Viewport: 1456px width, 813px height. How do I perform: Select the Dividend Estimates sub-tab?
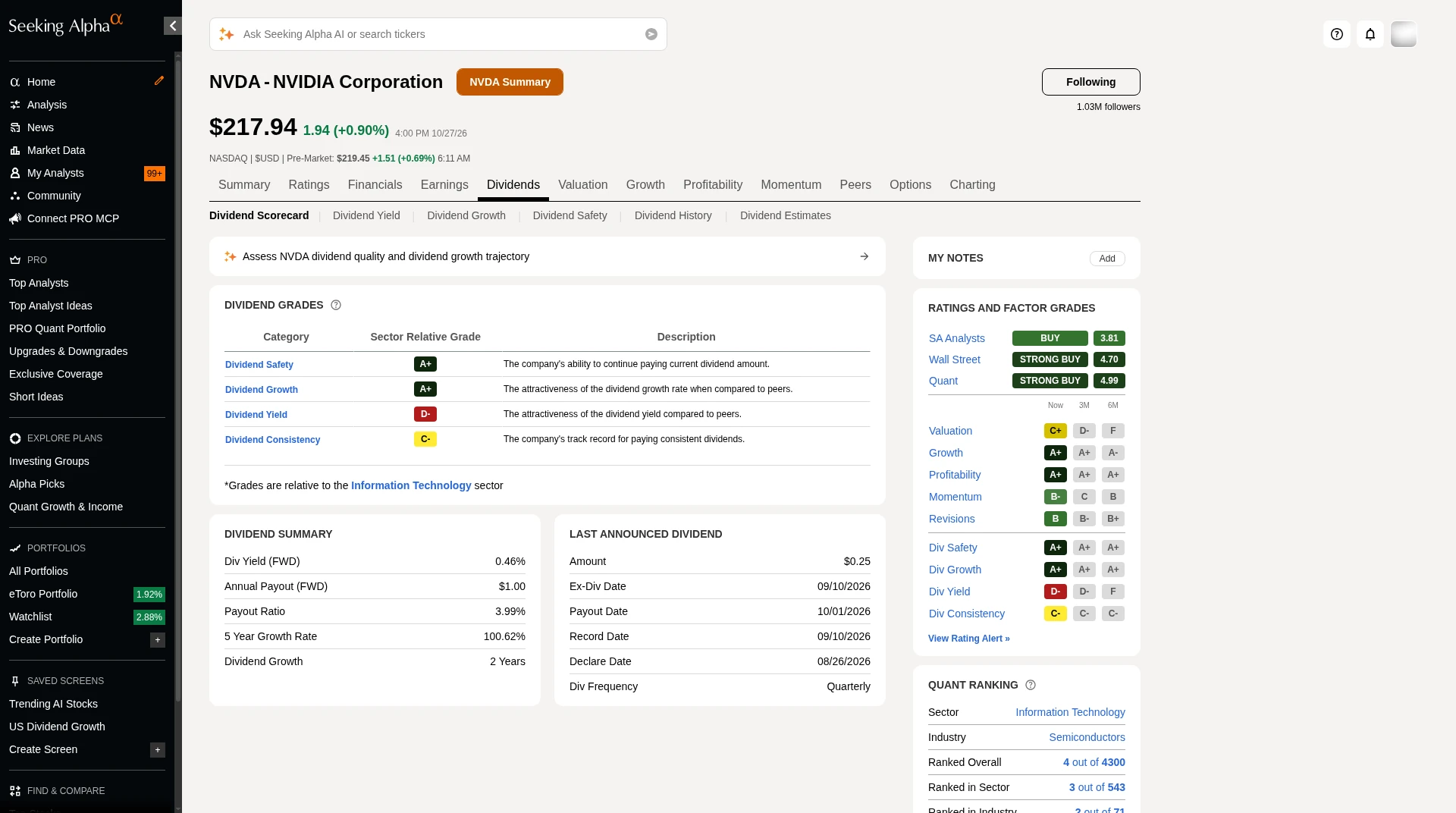point(785,215)
